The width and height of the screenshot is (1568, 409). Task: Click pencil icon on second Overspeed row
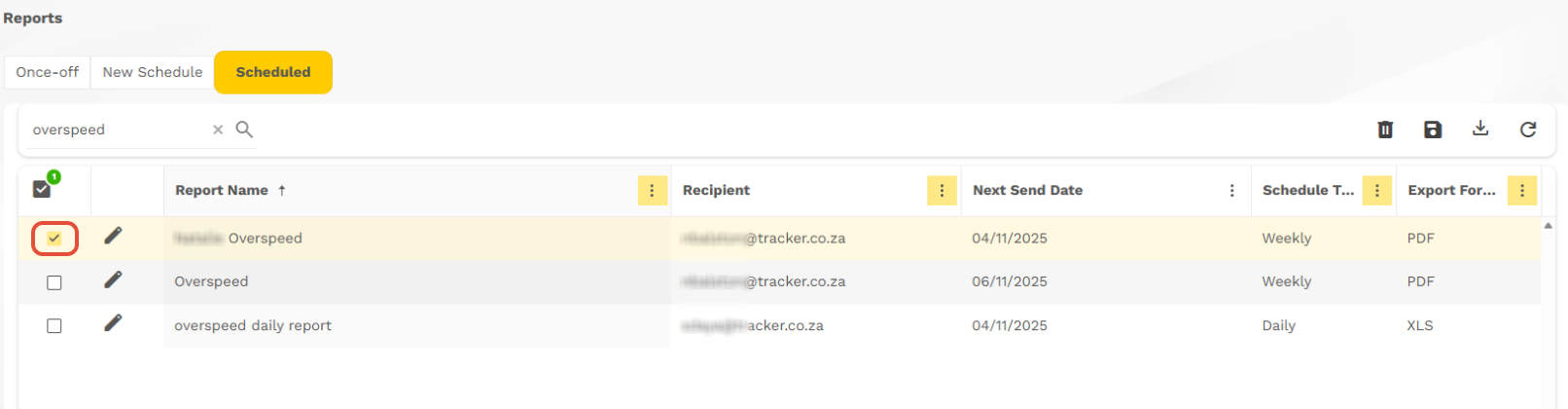(x=113, y=280)
